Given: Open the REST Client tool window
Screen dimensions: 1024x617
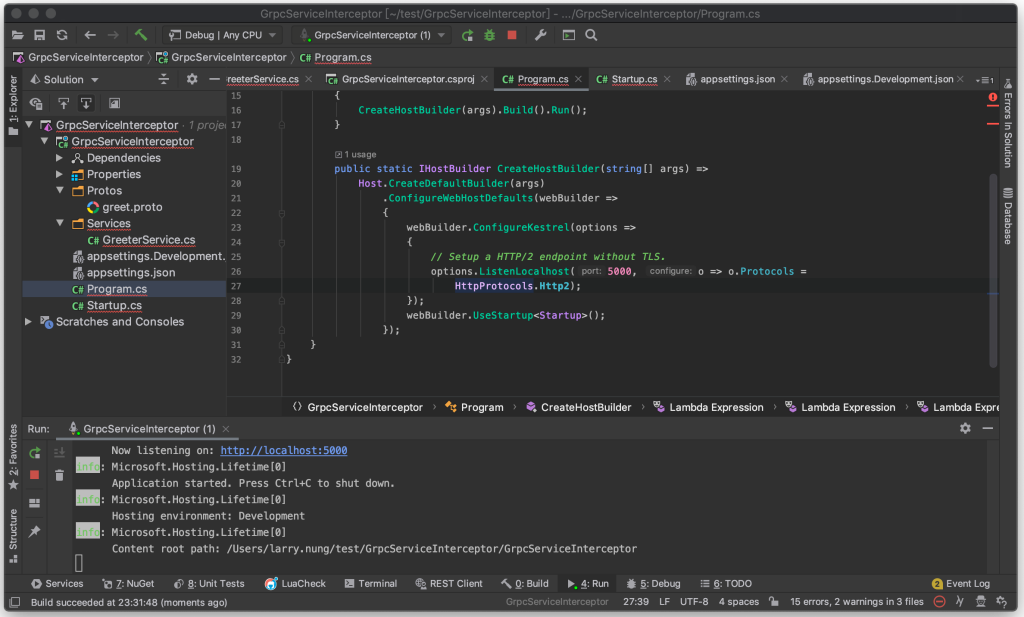Looking at the screenshot, I should 449,583.
